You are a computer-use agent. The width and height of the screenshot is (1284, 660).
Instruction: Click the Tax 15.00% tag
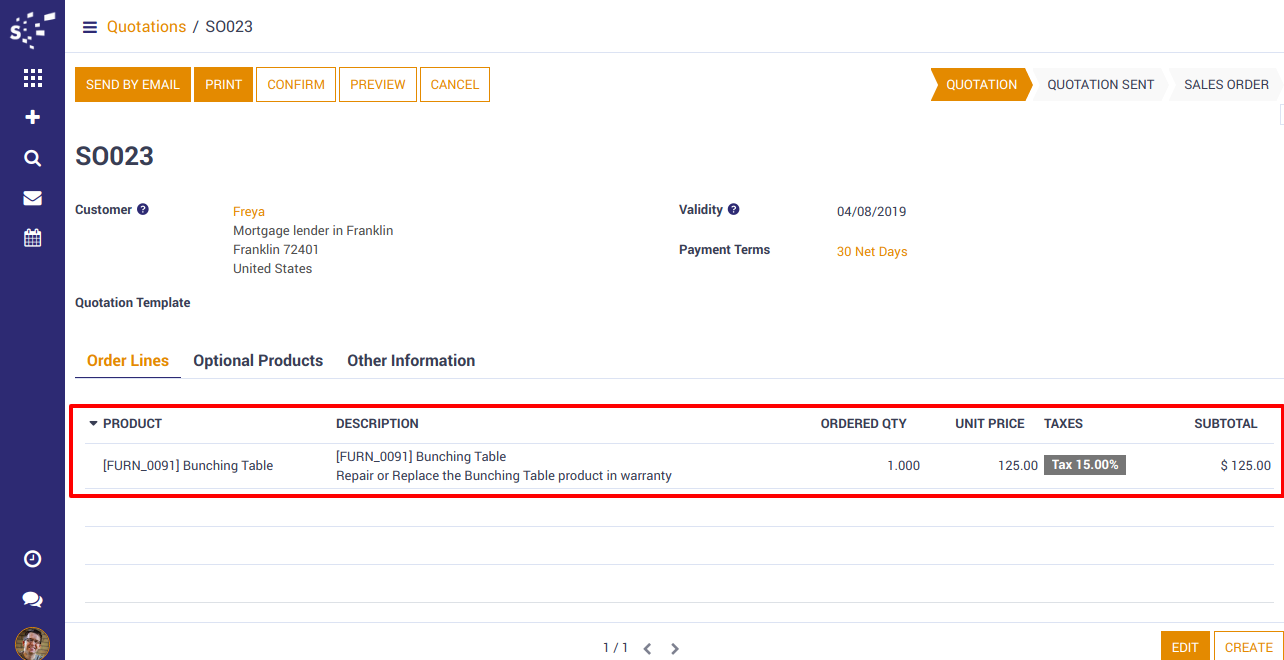coord(1084,465)
